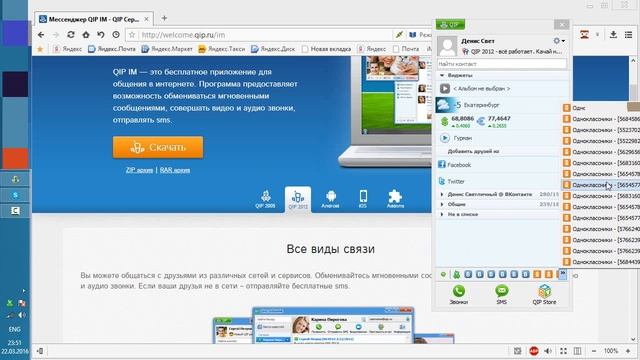Select the highlighted Одноклассники popup entry
640x360 pixels.
pos(601,185)
